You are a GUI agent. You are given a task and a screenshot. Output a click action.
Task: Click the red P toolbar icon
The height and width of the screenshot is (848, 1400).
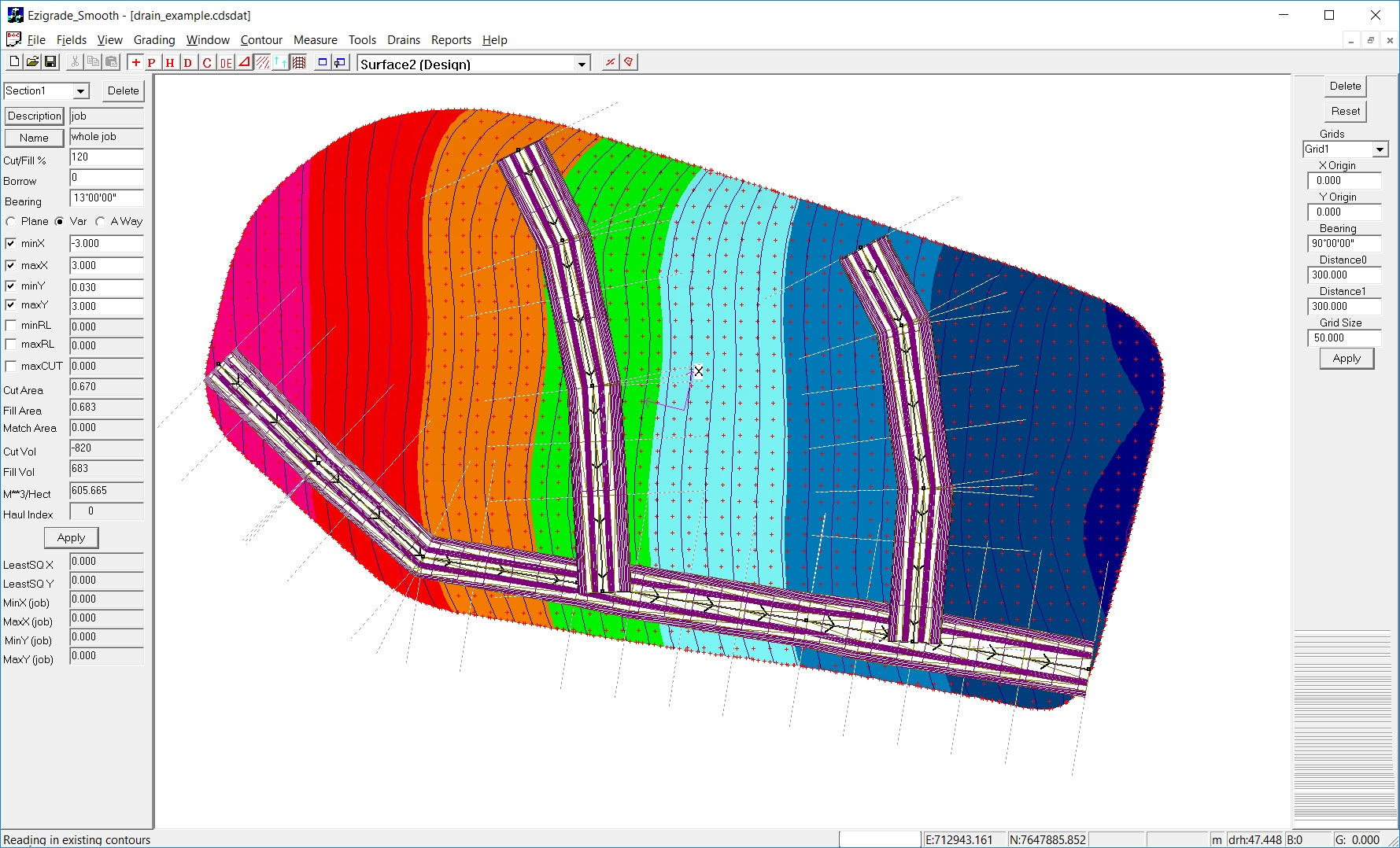pos(152,62)
